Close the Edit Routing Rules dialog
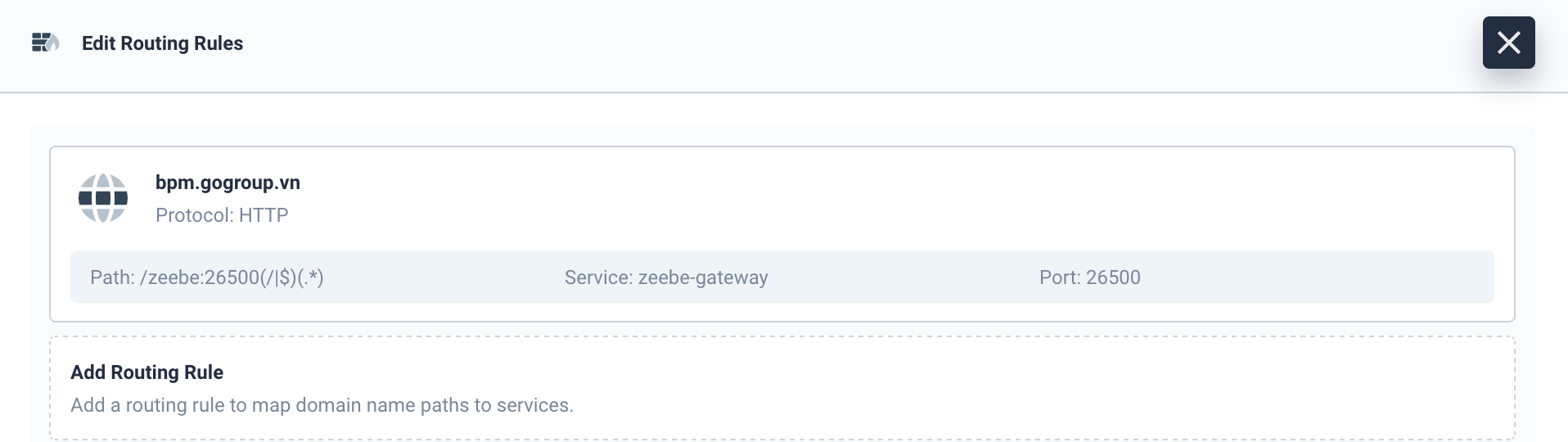 1508,43
